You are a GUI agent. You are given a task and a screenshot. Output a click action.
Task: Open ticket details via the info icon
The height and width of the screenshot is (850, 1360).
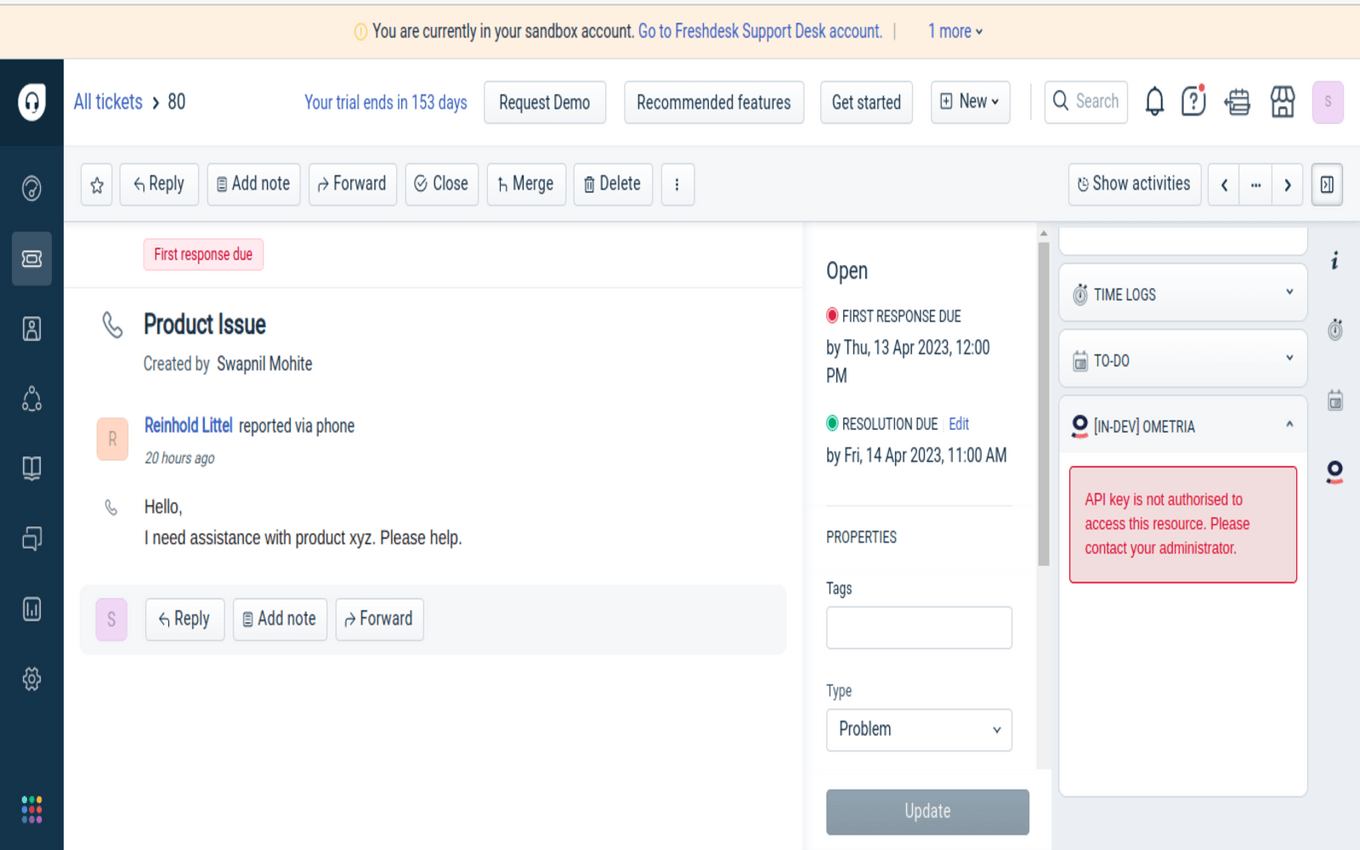click(1335, 260)
